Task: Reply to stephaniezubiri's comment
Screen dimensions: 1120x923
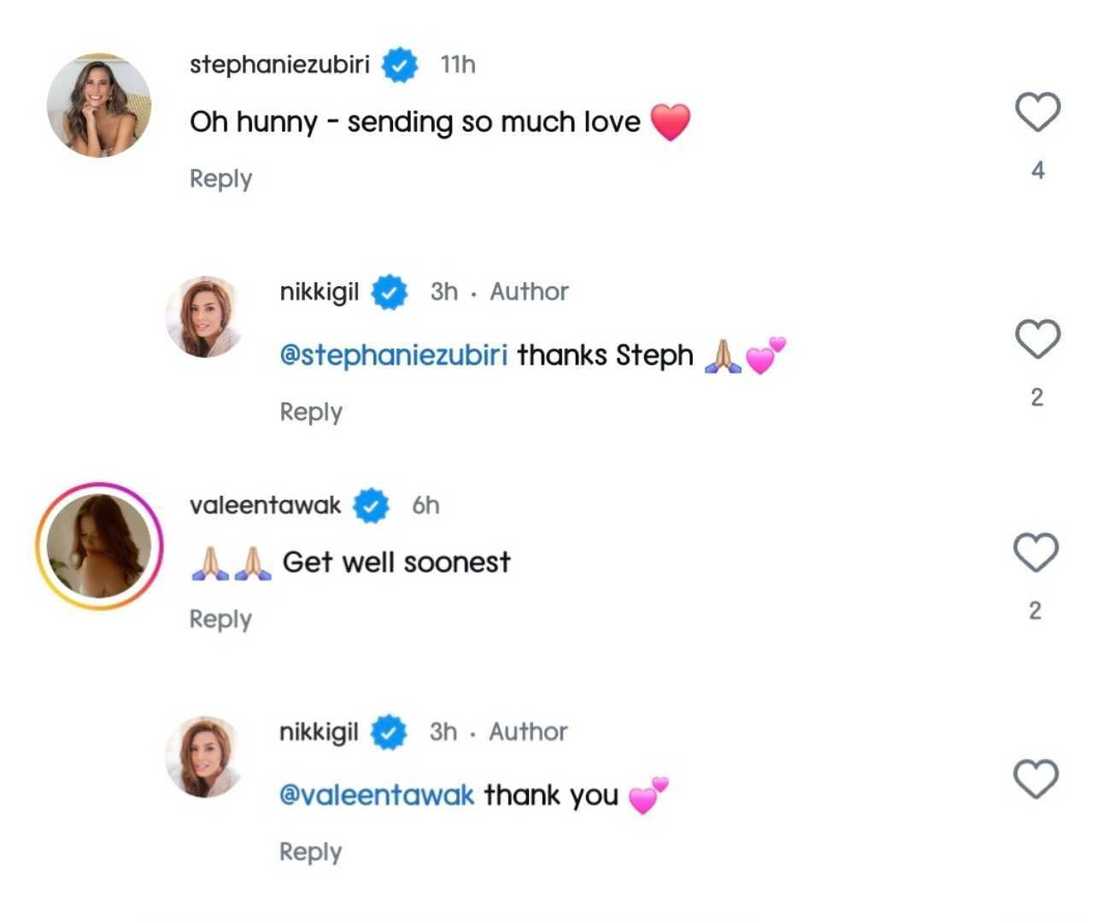Action: [221, 179]
